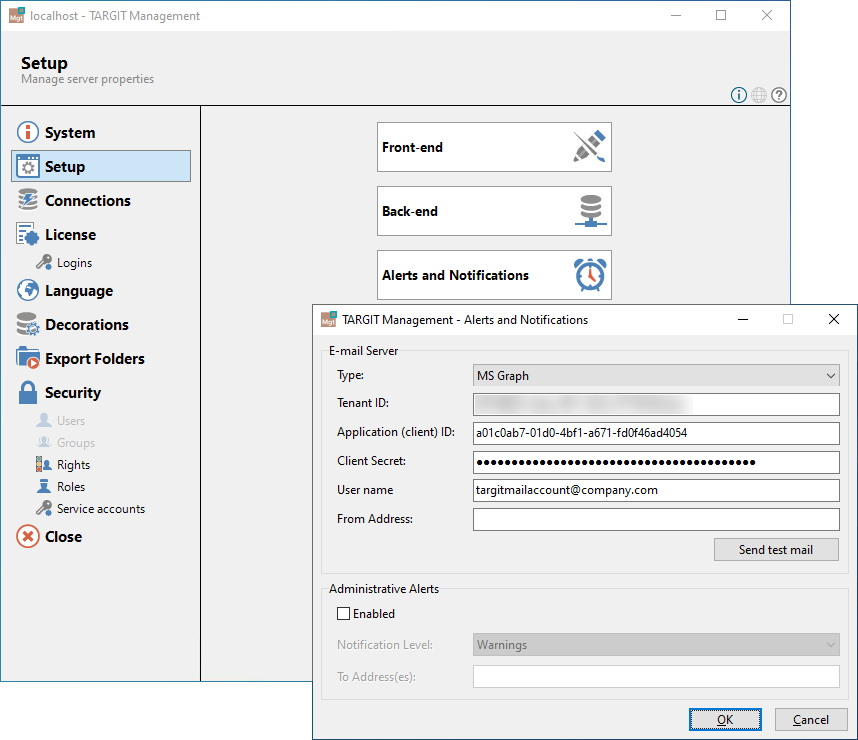
Task: Click the Client Secret field
Action: (656, 462)
